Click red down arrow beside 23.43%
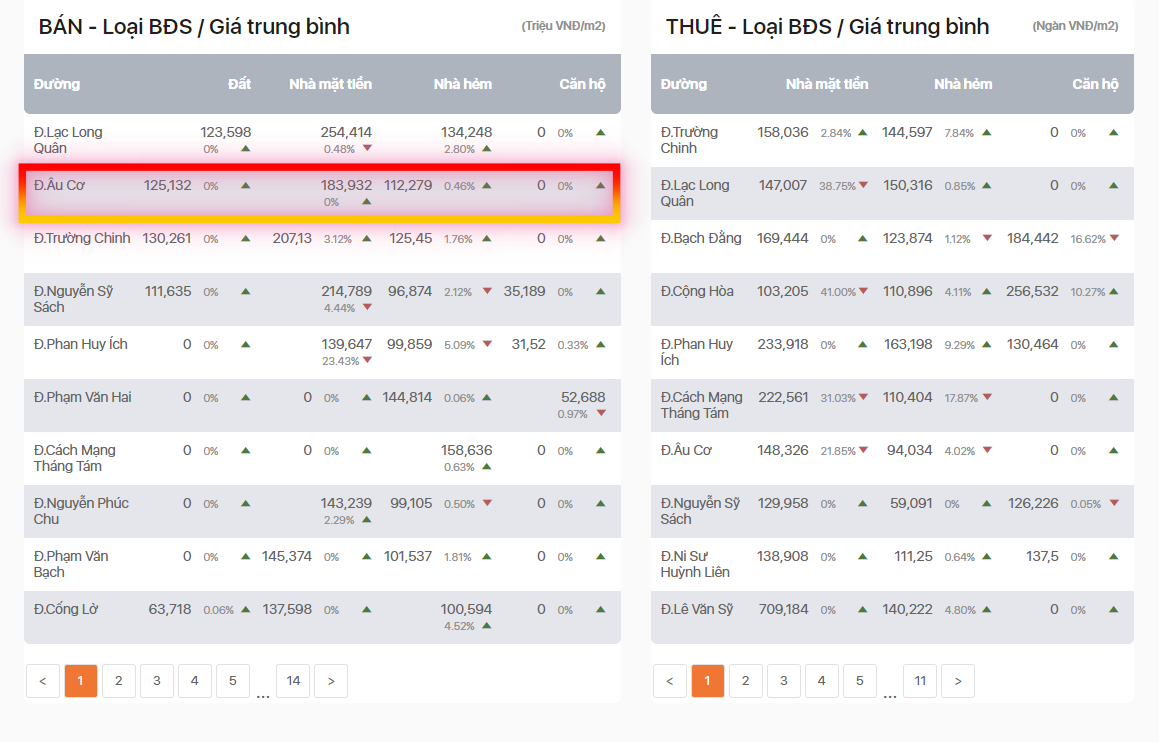The image size is (1159, 742). [x=367, y=361]
